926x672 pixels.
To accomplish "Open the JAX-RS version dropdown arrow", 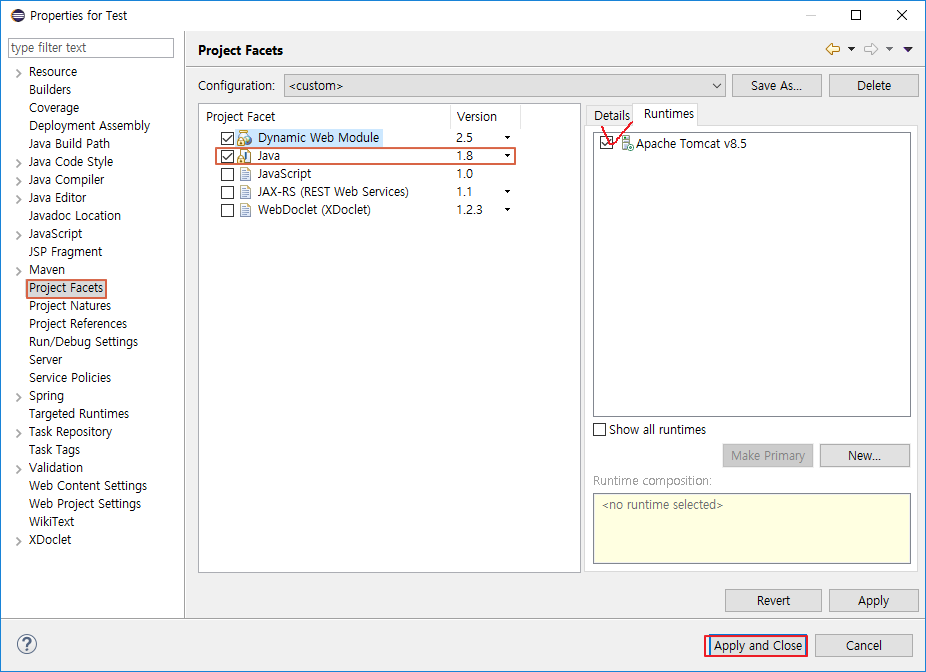I will tap(507, 192).
